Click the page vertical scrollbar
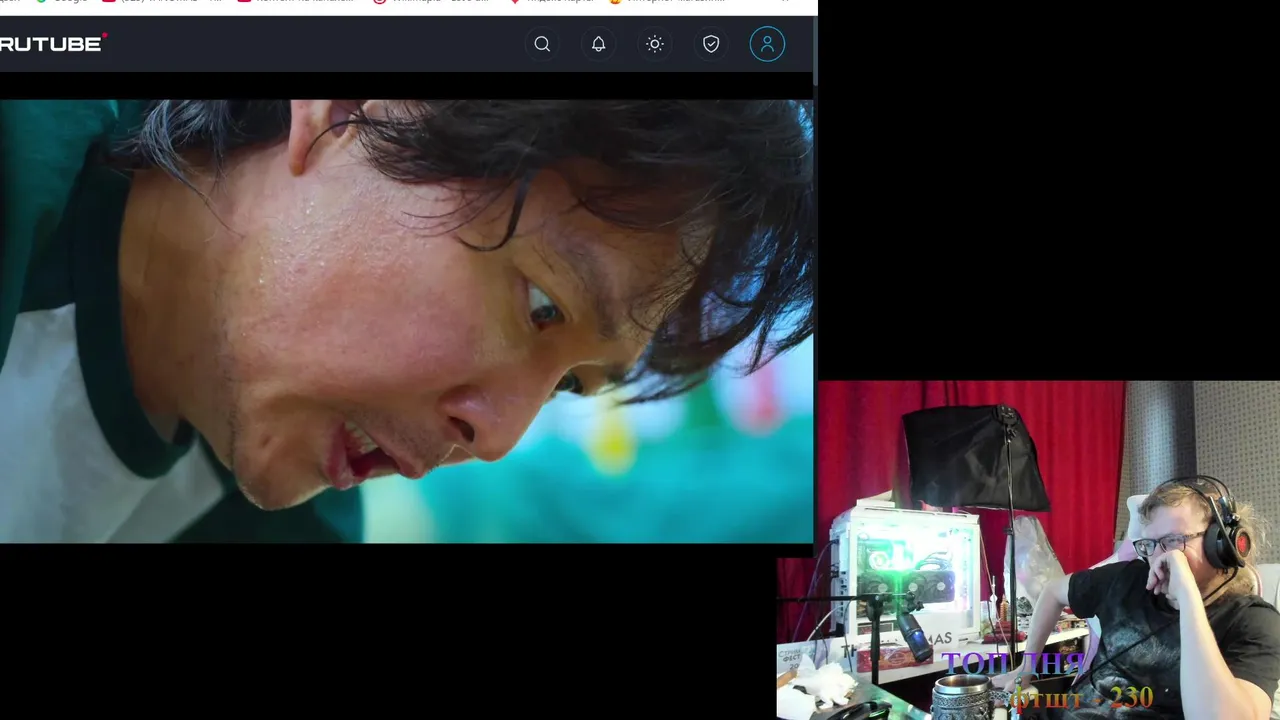 815,50
